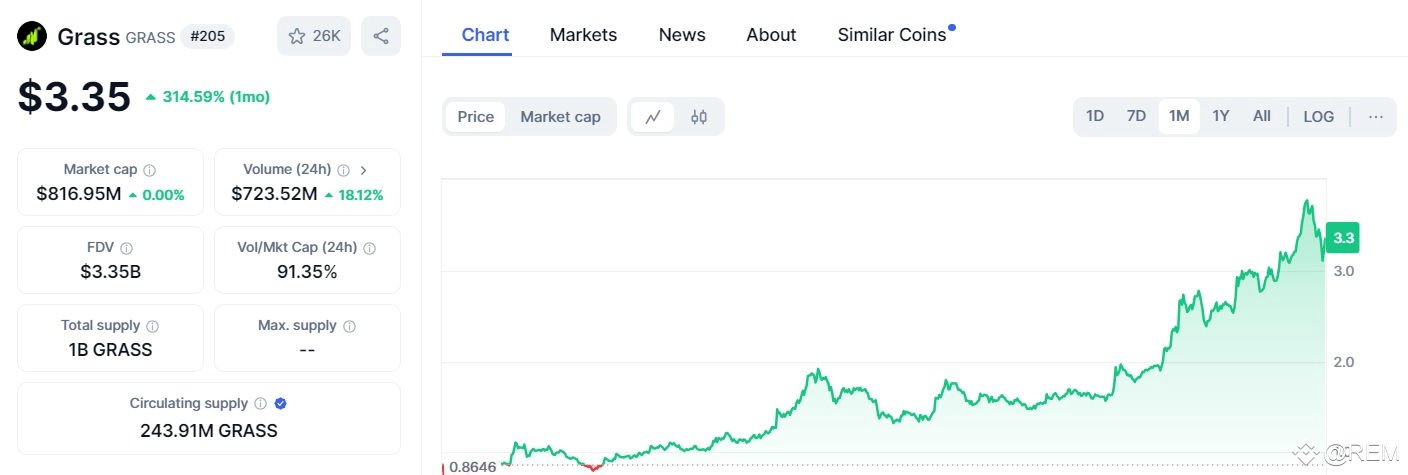Screen dimensions: 1408x475
Task: Open the Markets tab
Action: (583, 35)
